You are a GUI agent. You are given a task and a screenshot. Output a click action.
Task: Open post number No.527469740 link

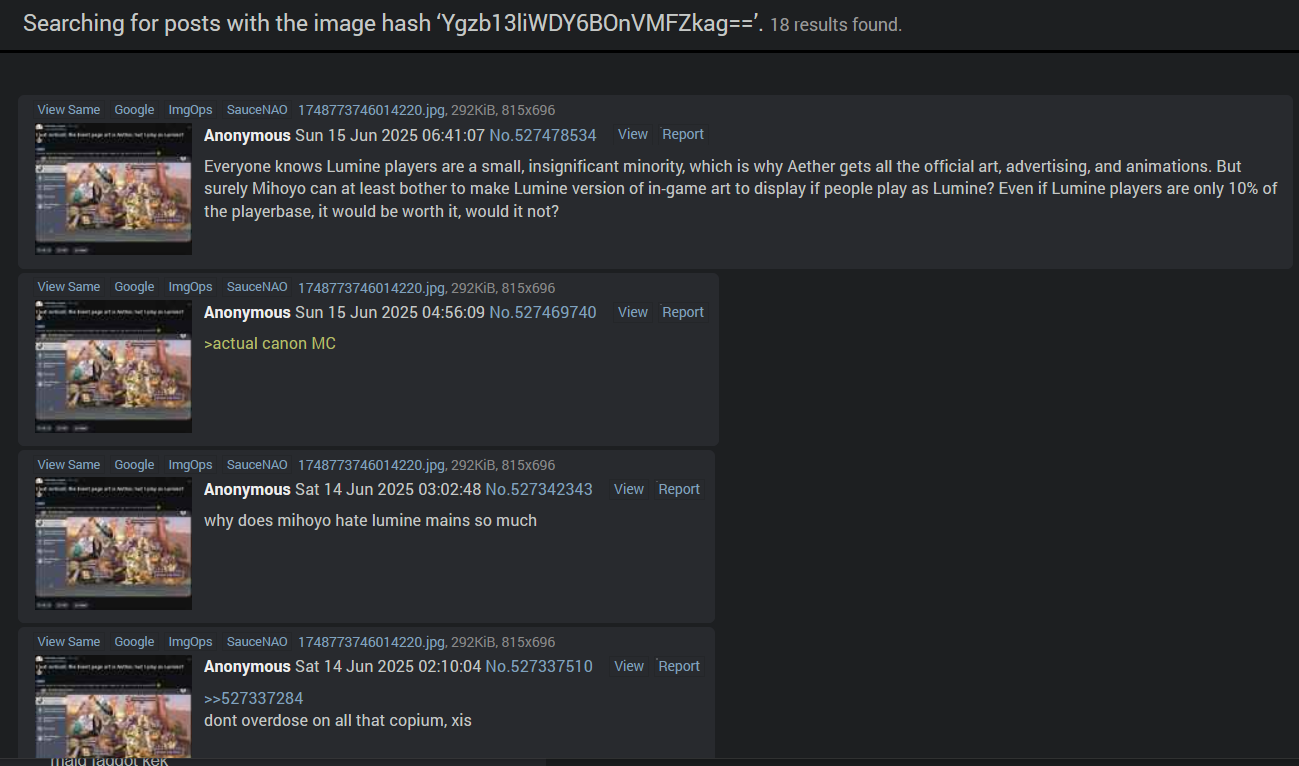coord(543,312)
